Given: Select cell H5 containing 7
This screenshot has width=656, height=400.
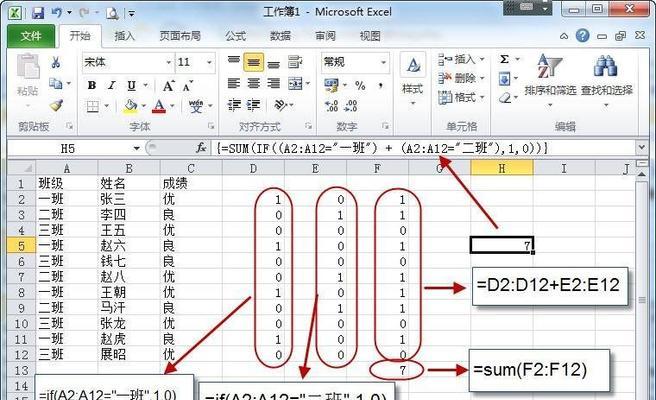Looking at the screenshot, I should [502, 246].
